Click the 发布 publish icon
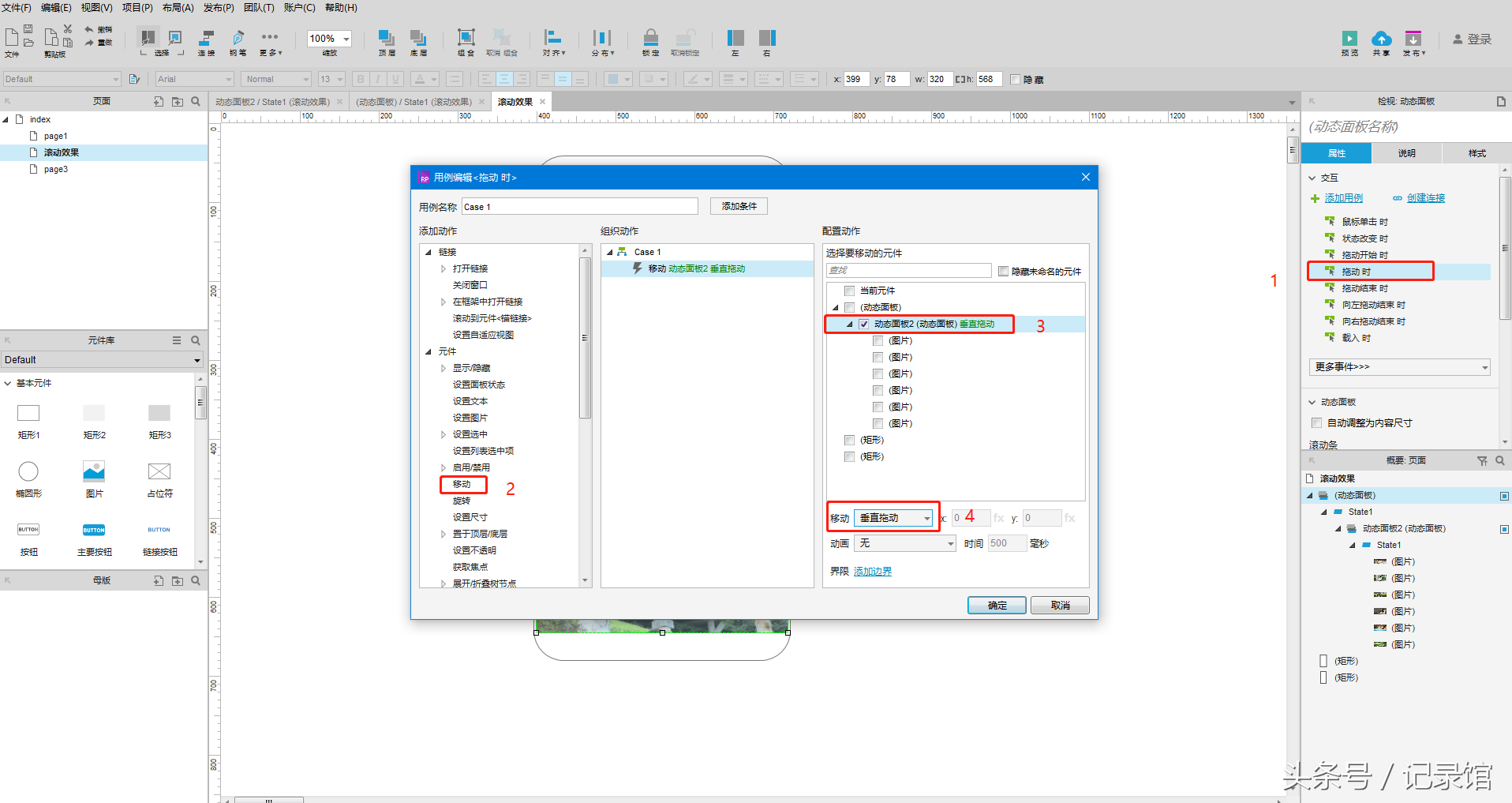1512x803 pixels. tap(1413, 38)
